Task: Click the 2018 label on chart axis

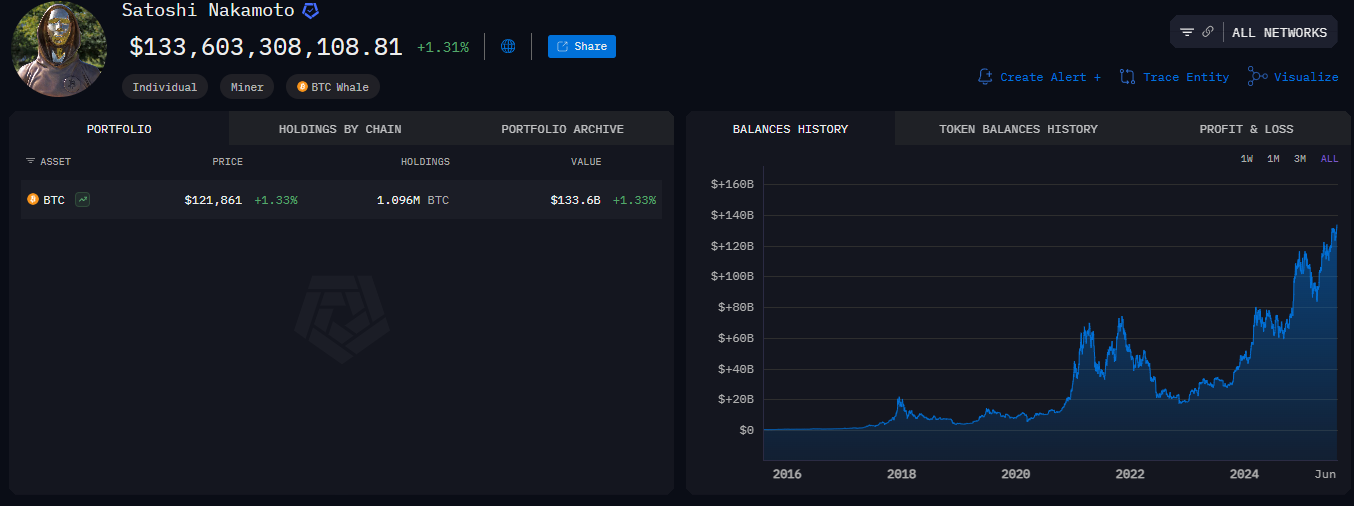Action: (901, 474)
